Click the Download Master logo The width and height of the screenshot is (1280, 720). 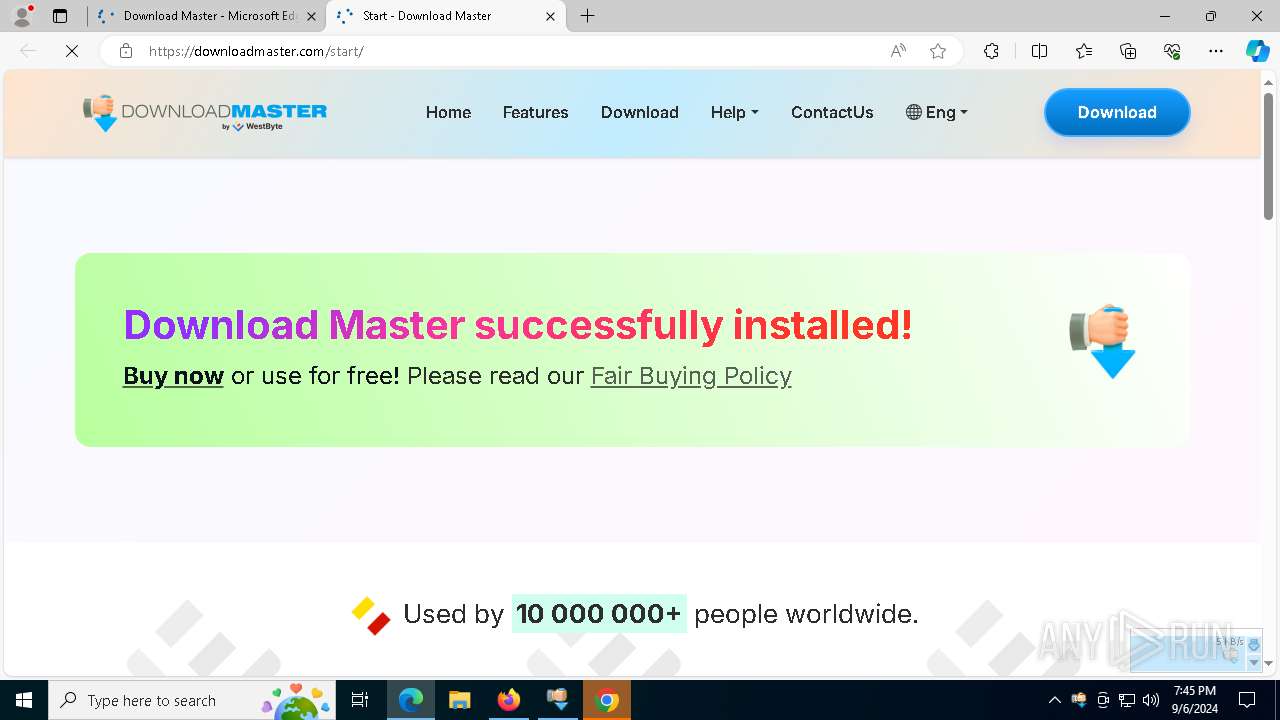point(205,113)
